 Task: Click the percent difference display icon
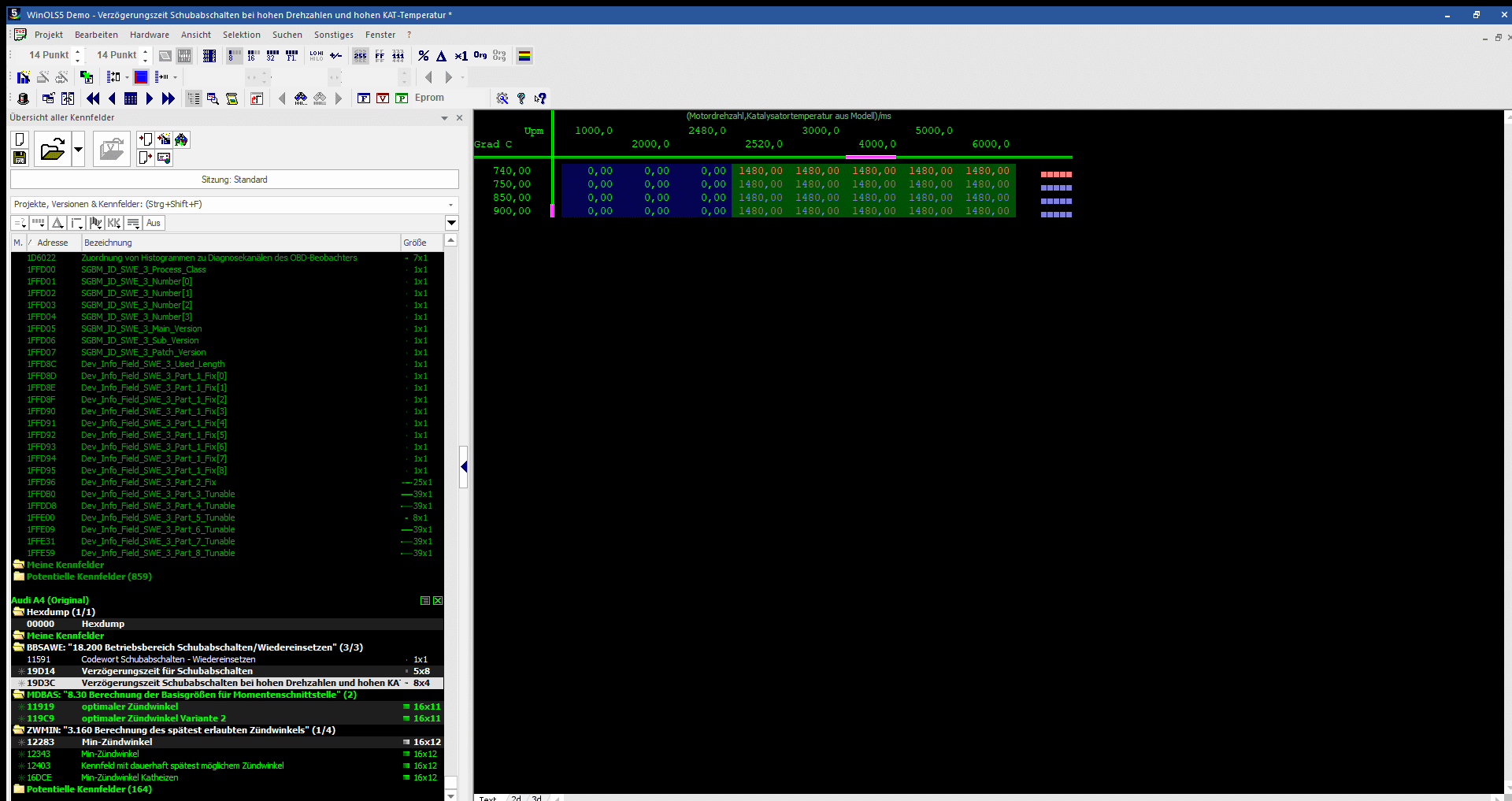point(424,56)
